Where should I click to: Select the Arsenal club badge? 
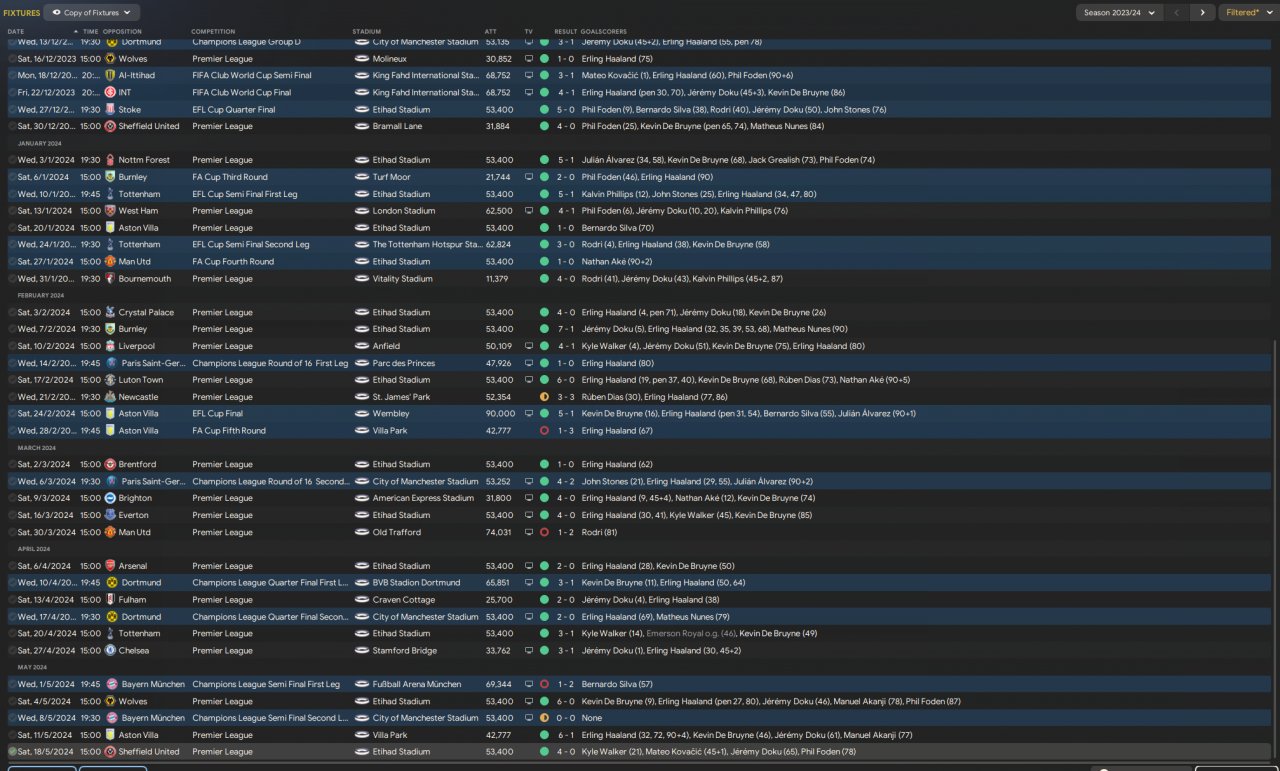[110, 566]
